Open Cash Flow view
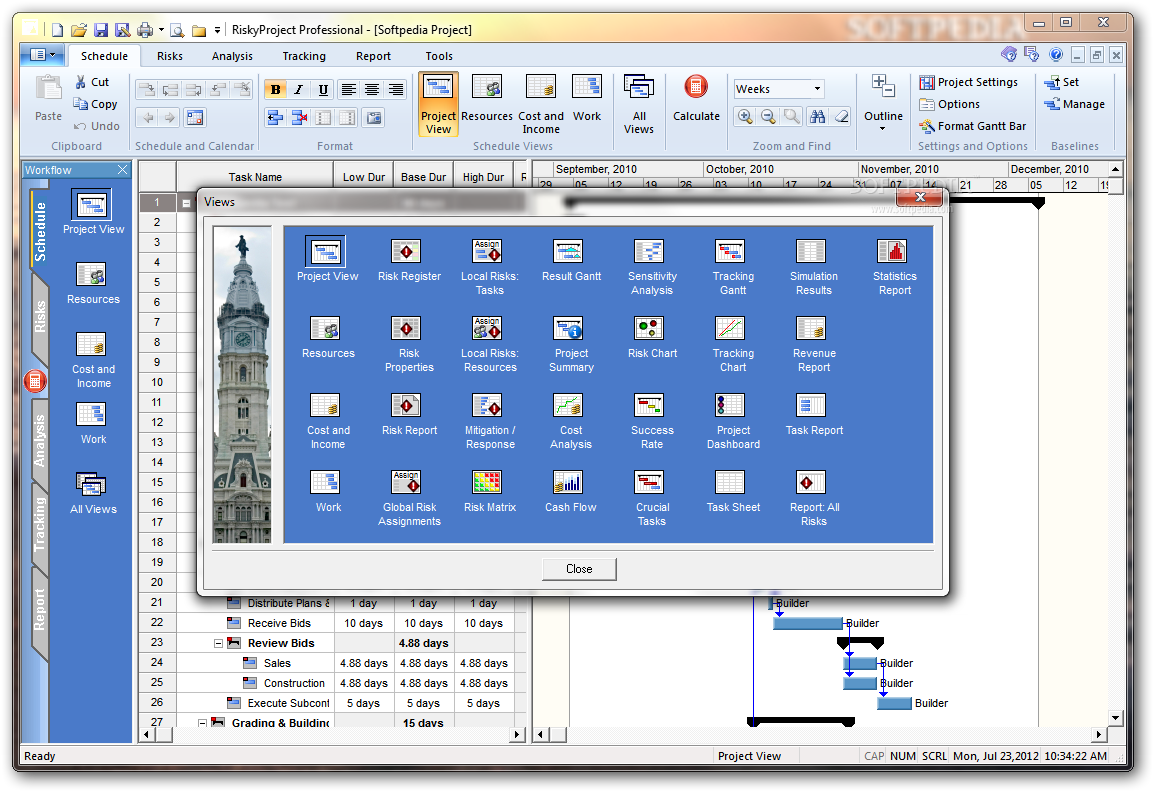 coord(571,492)
